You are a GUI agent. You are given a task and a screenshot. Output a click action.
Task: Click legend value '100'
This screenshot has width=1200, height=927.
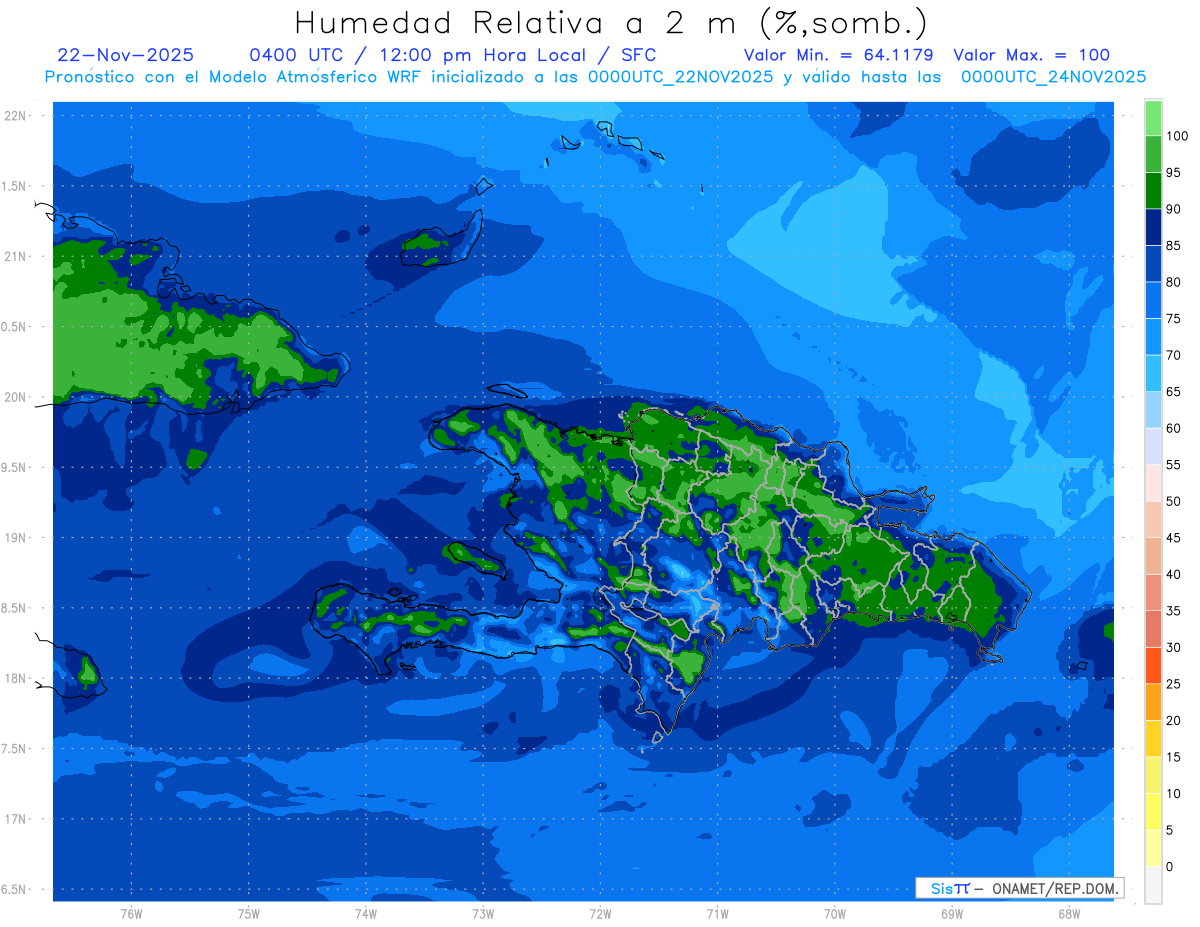[1176, 136]
